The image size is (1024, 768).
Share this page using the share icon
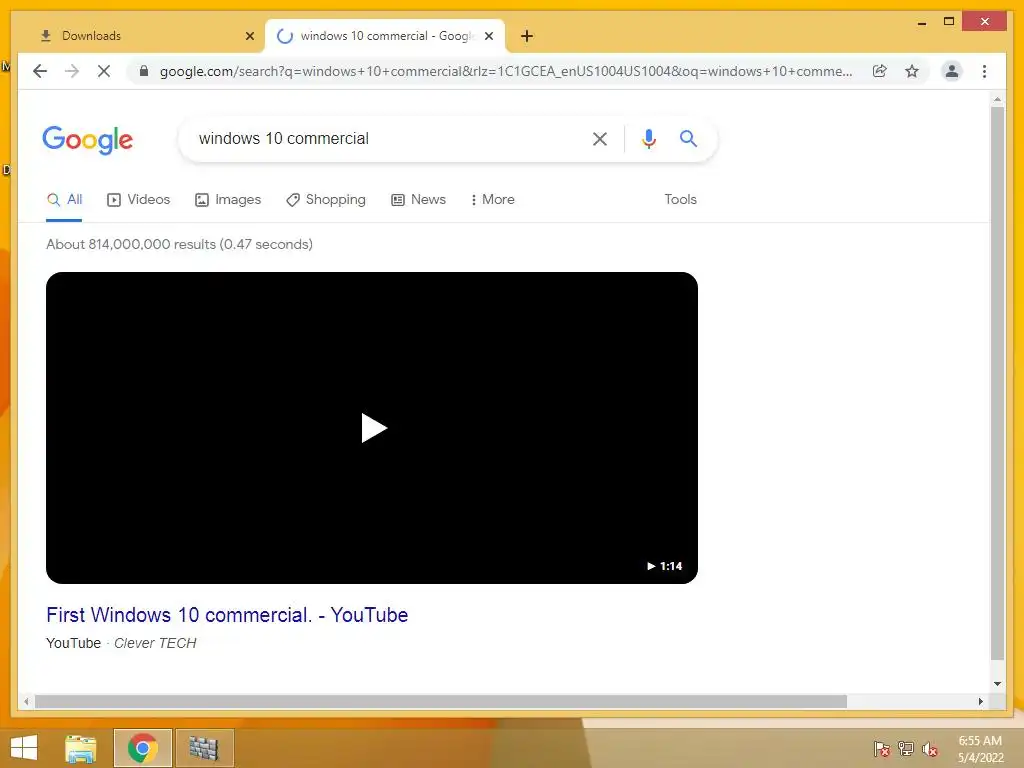[880, 71]
